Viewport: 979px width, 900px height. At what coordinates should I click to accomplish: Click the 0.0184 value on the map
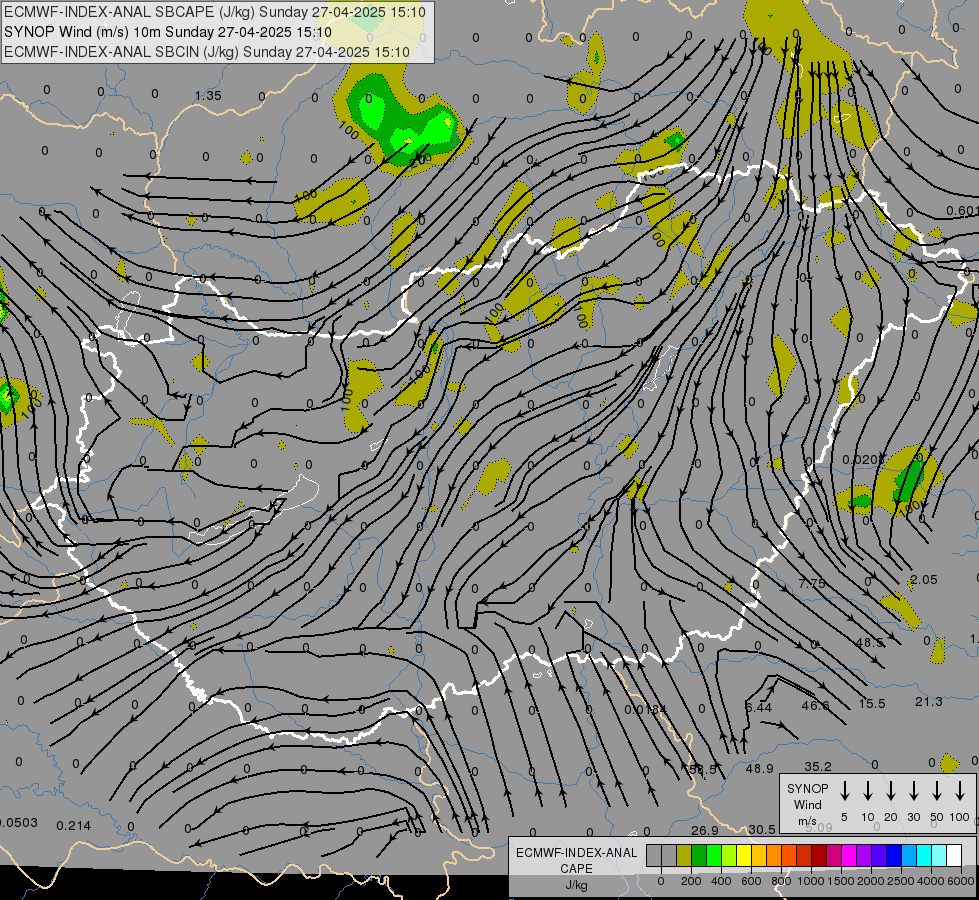(646, 710)
